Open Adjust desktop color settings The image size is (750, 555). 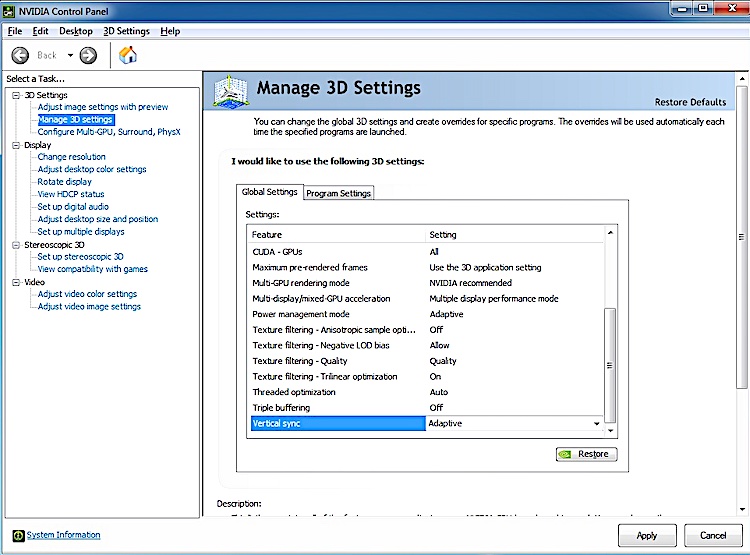point(92,169)
